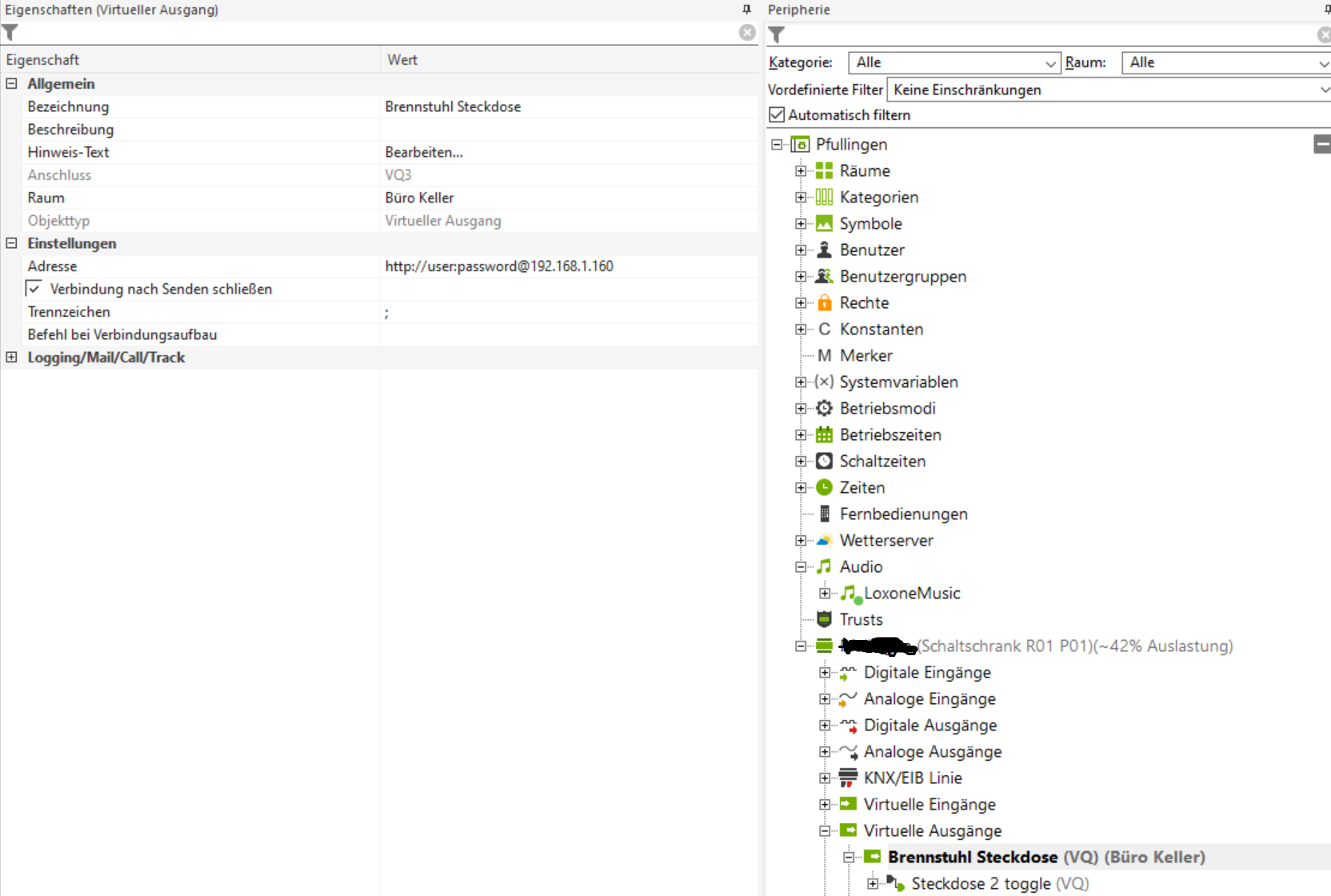The image size is (1331, 896).
Task: Click the Betriebszeiten calendar icon
Action: pos(824,434)
